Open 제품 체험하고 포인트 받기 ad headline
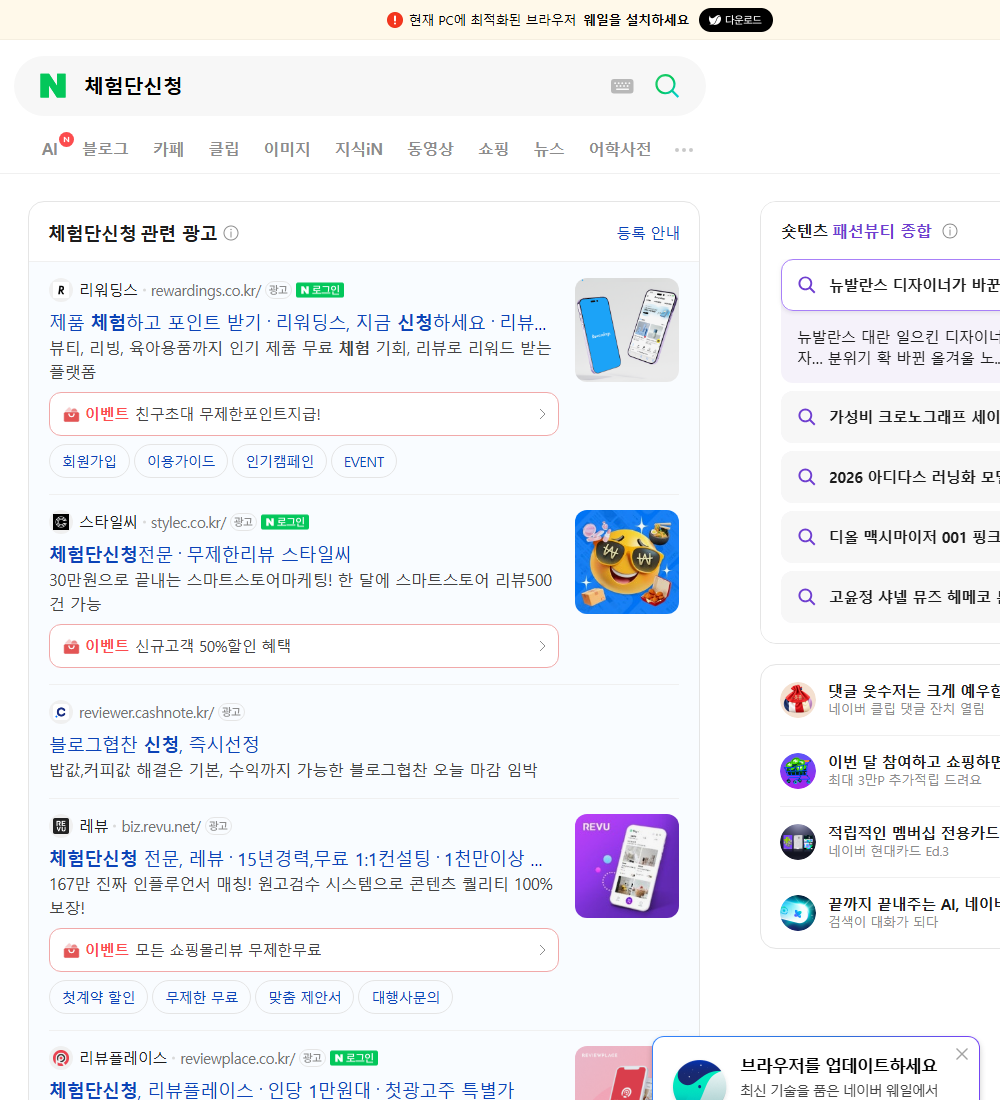Viewport: 1000px width, 1100px height. click(298, 322)
